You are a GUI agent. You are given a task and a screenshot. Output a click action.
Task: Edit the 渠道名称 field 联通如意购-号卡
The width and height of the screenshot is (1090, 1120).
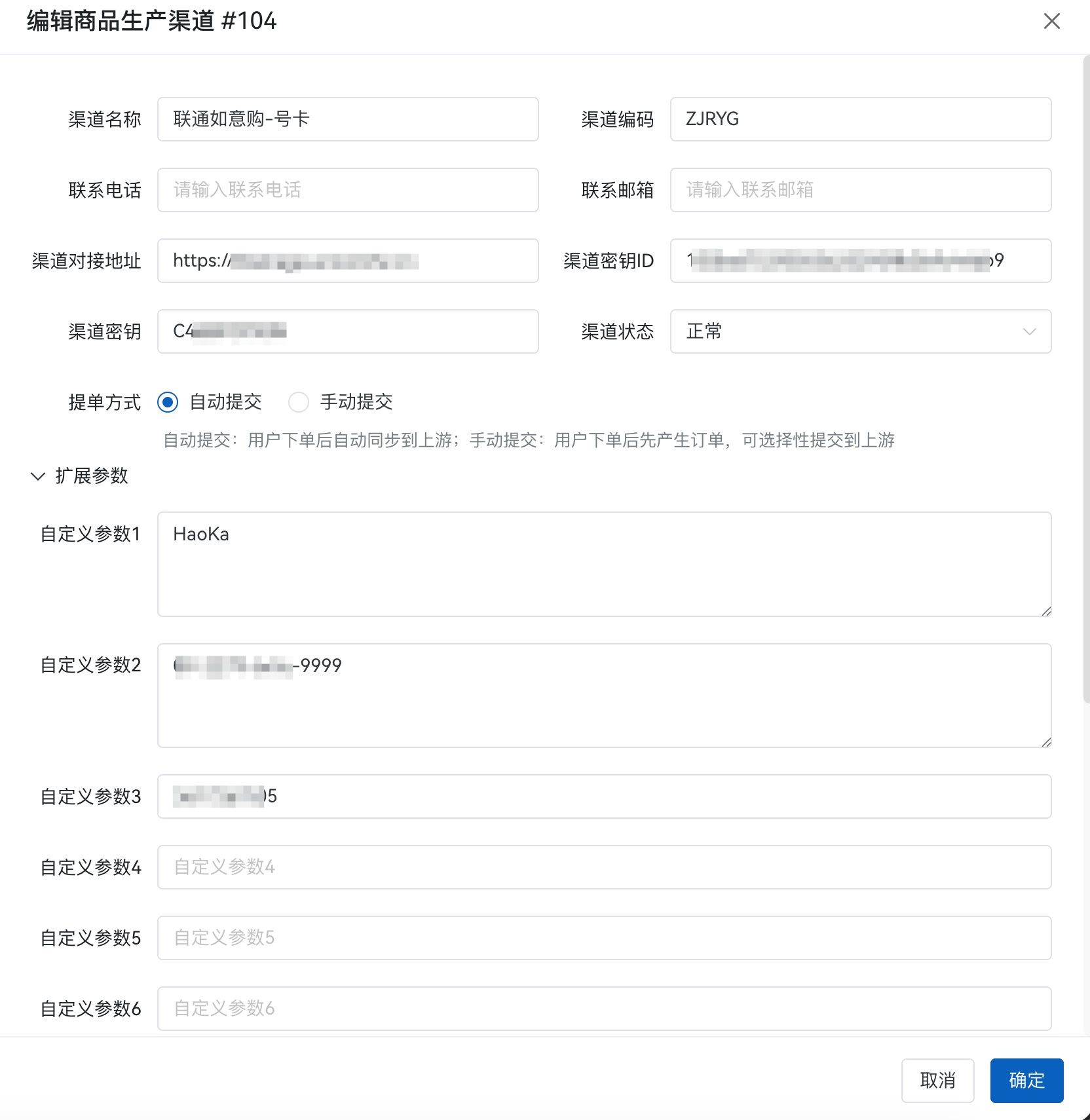(x=348, y=119)
